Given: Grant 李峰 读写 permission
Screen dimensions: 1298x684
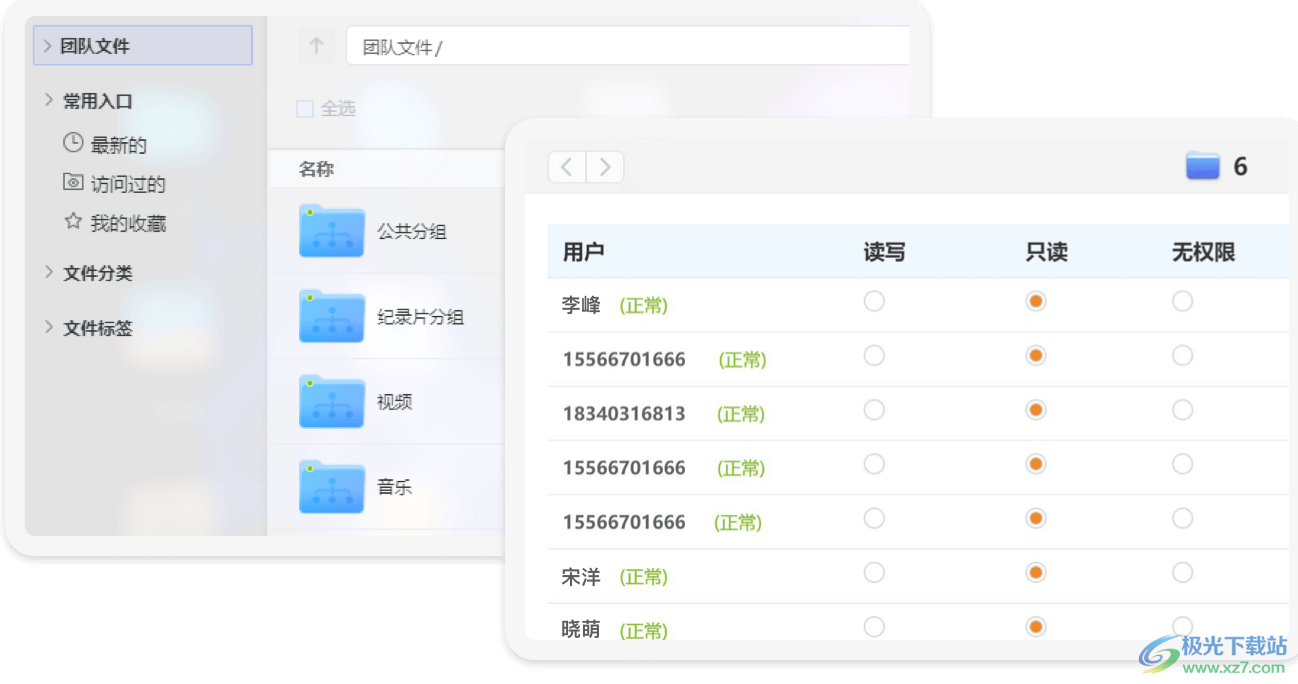Looking at the screenshot, I should click(874, 300).
